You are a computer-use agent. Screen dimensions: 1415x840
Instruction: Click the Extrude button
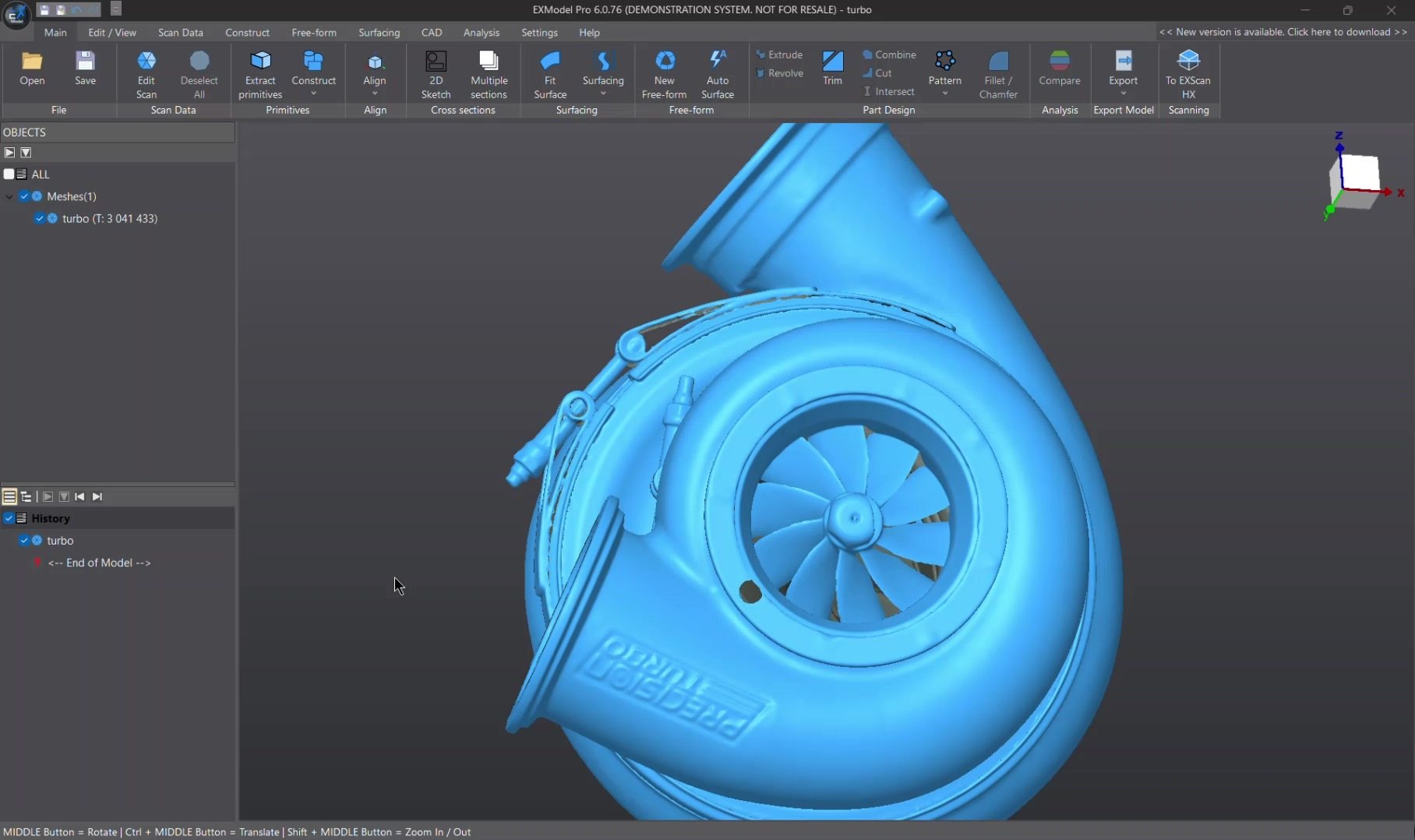[x=779, y=55]
